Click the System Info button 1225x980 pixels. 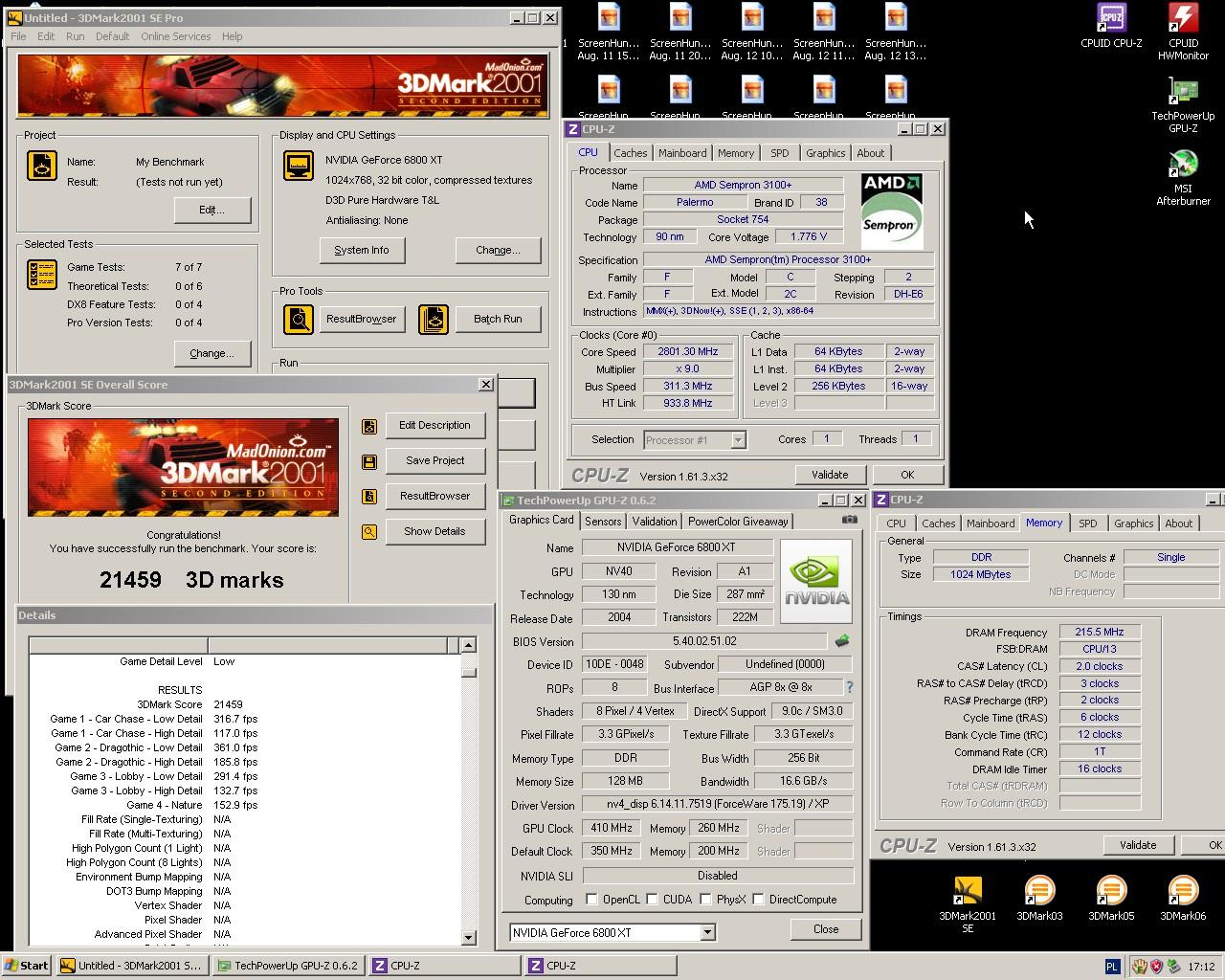[362, 250]
